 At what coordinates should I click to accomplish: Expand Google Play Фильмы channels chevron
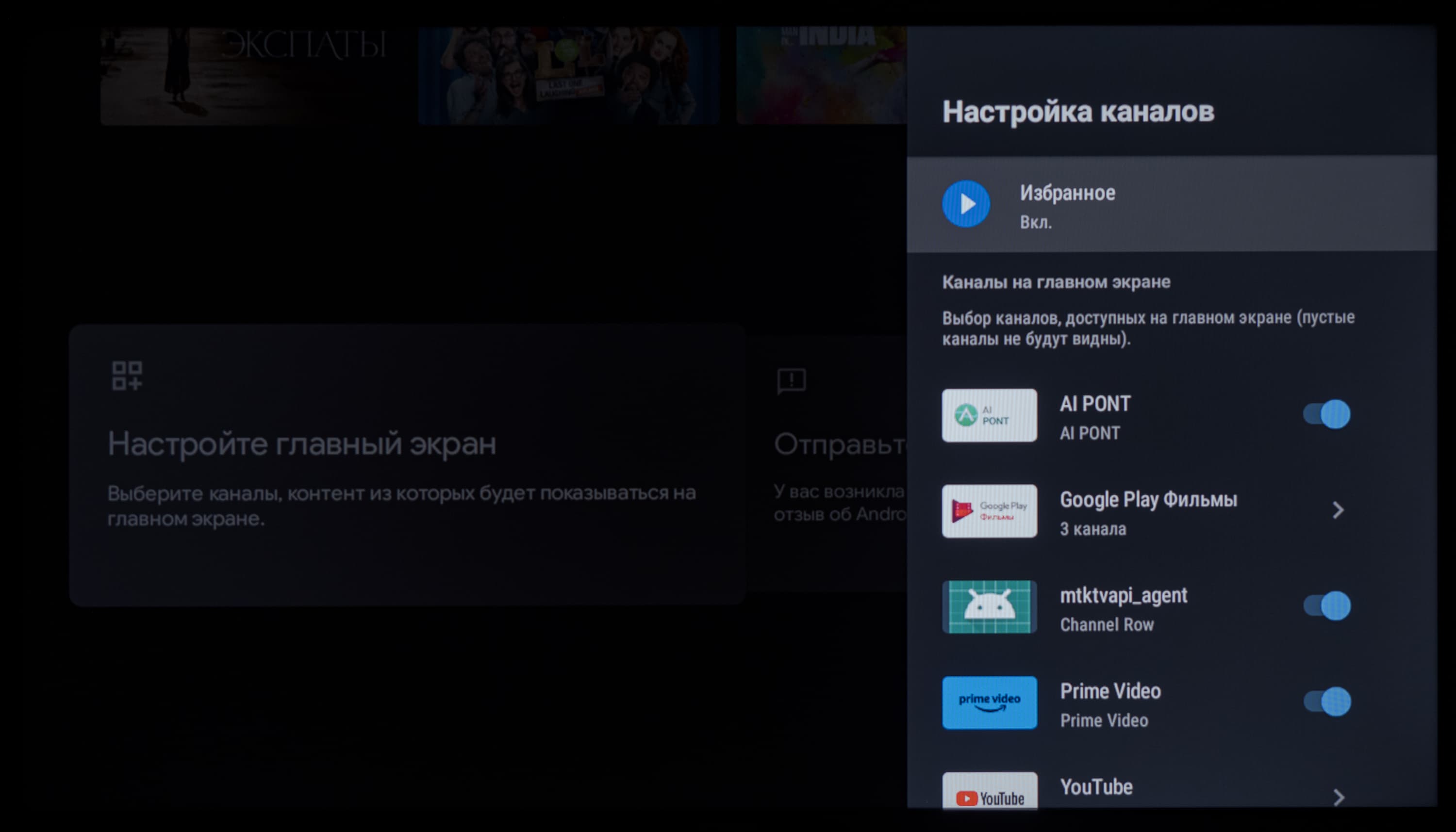point(1338,510)
